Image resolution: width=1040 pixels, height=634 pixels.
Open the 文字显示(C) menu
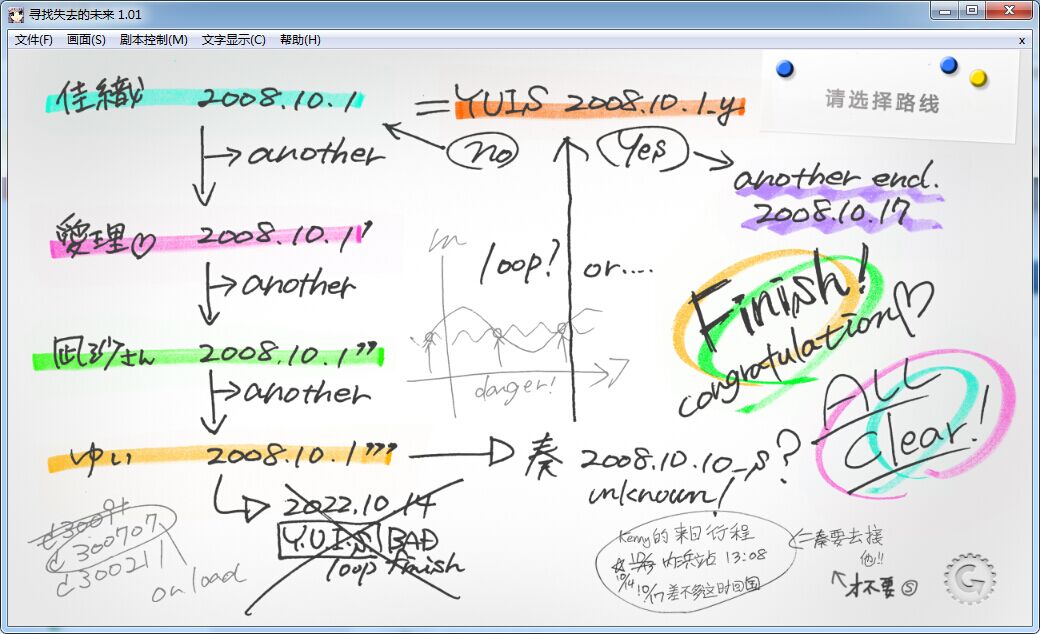tap(233, 40)
